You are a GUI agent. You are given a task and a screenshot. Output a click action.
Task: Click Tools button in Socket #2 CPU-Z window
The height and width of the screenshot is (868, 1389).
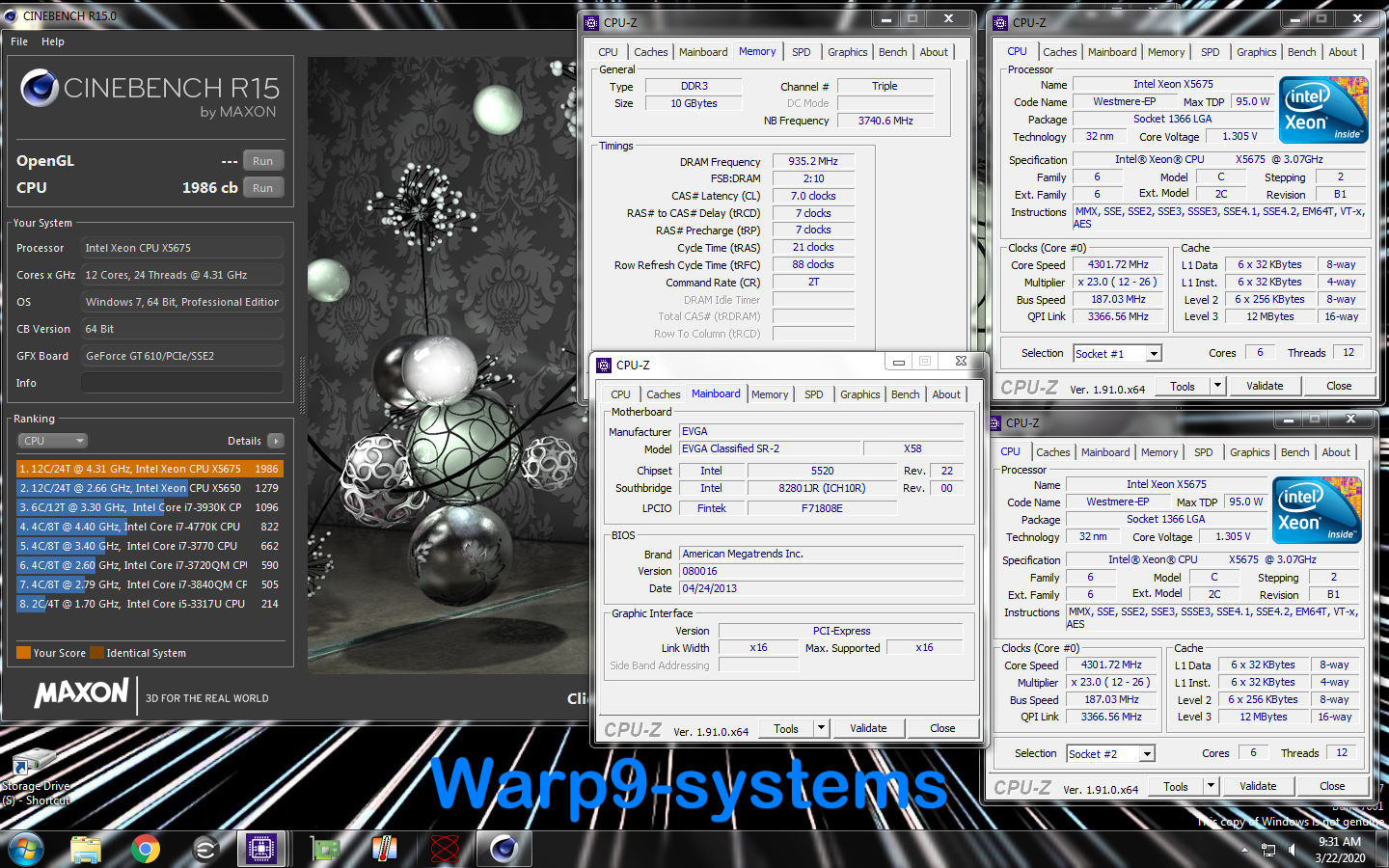tap(1176, 786)
